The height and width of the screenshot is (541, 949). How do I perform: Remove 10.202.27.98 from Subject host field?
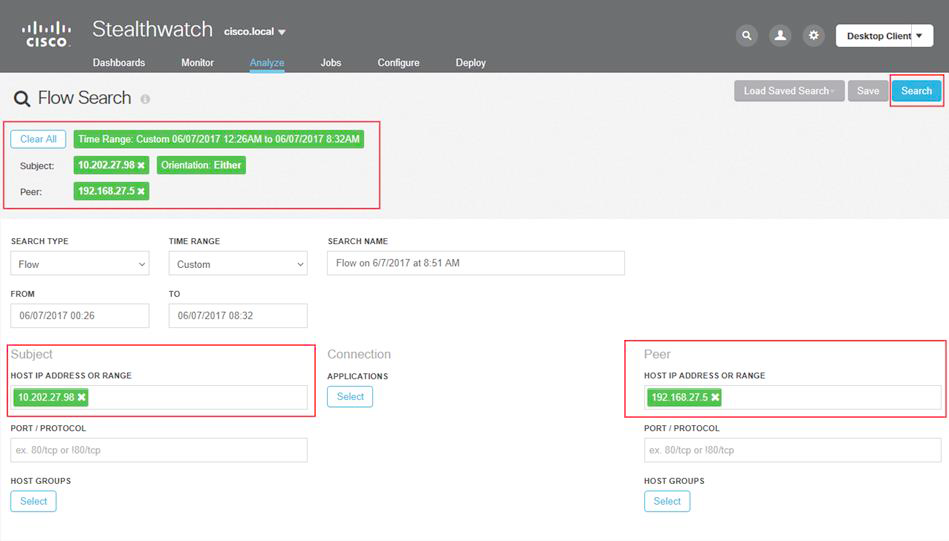pyautogui.click(x=81, y=398)
